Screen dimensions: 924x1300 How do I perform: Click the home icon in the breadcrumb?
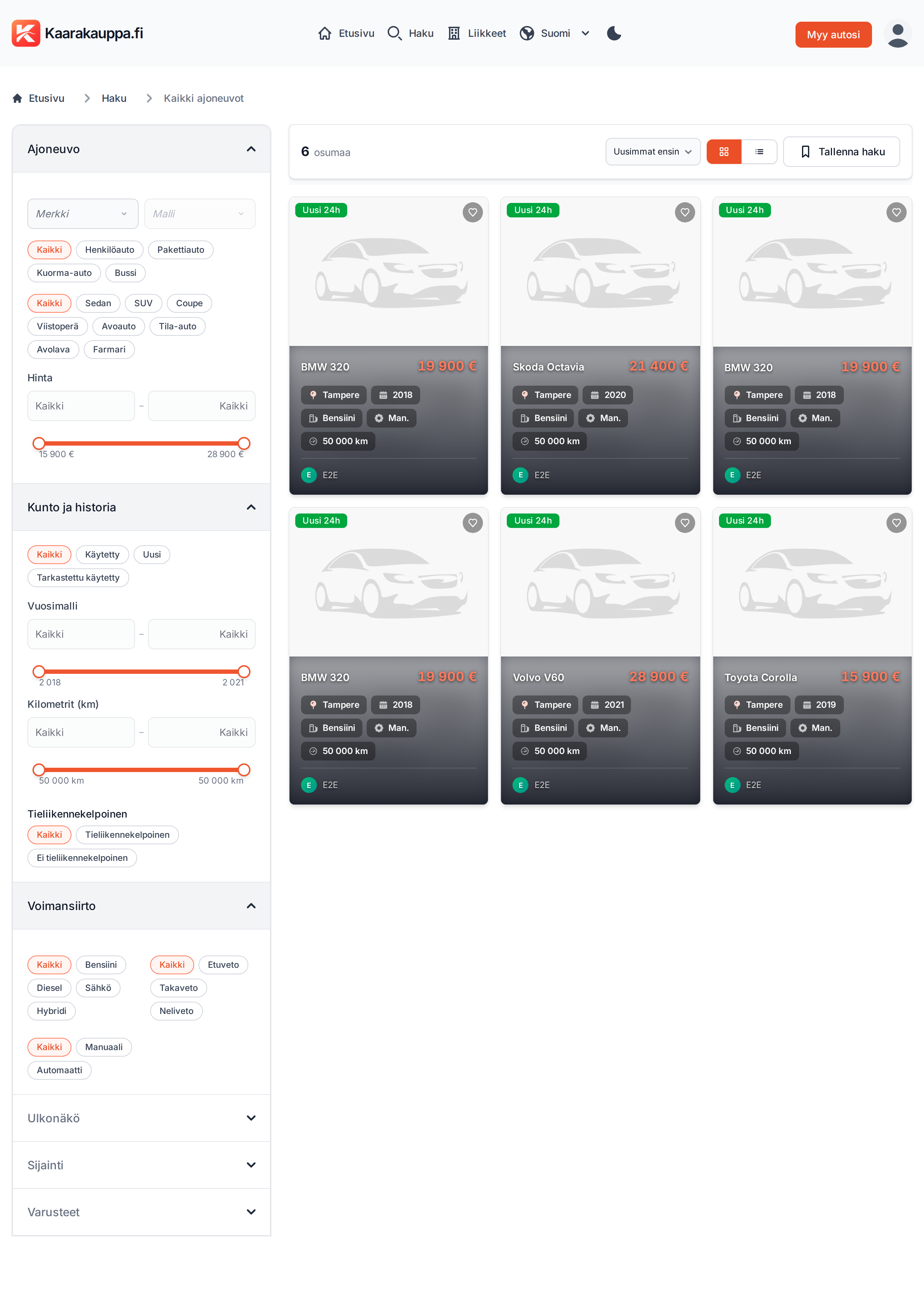click(x=17, y=99)
